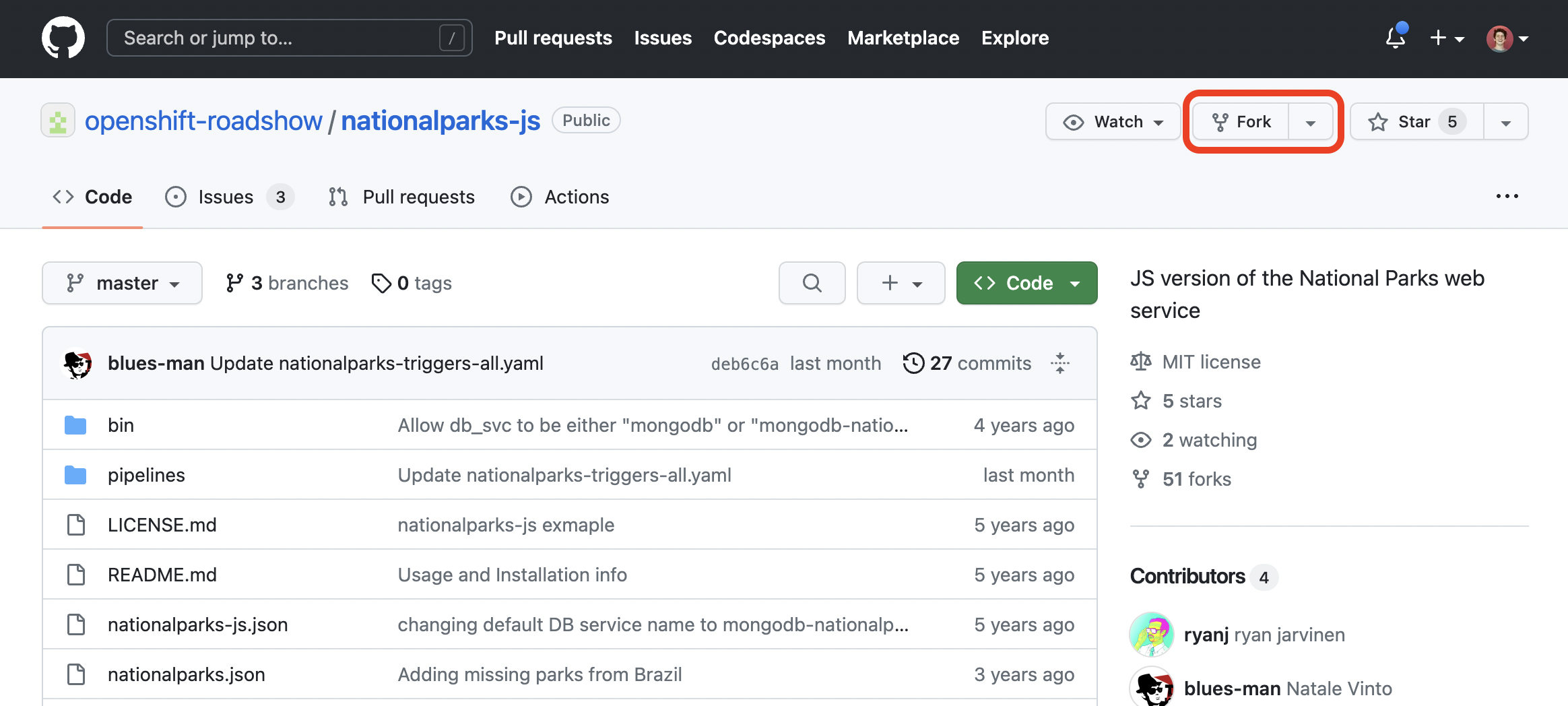Click the README.md file icon
Image resolution: width=1568 pixels, height=706 pixels.
click(76, 575)
